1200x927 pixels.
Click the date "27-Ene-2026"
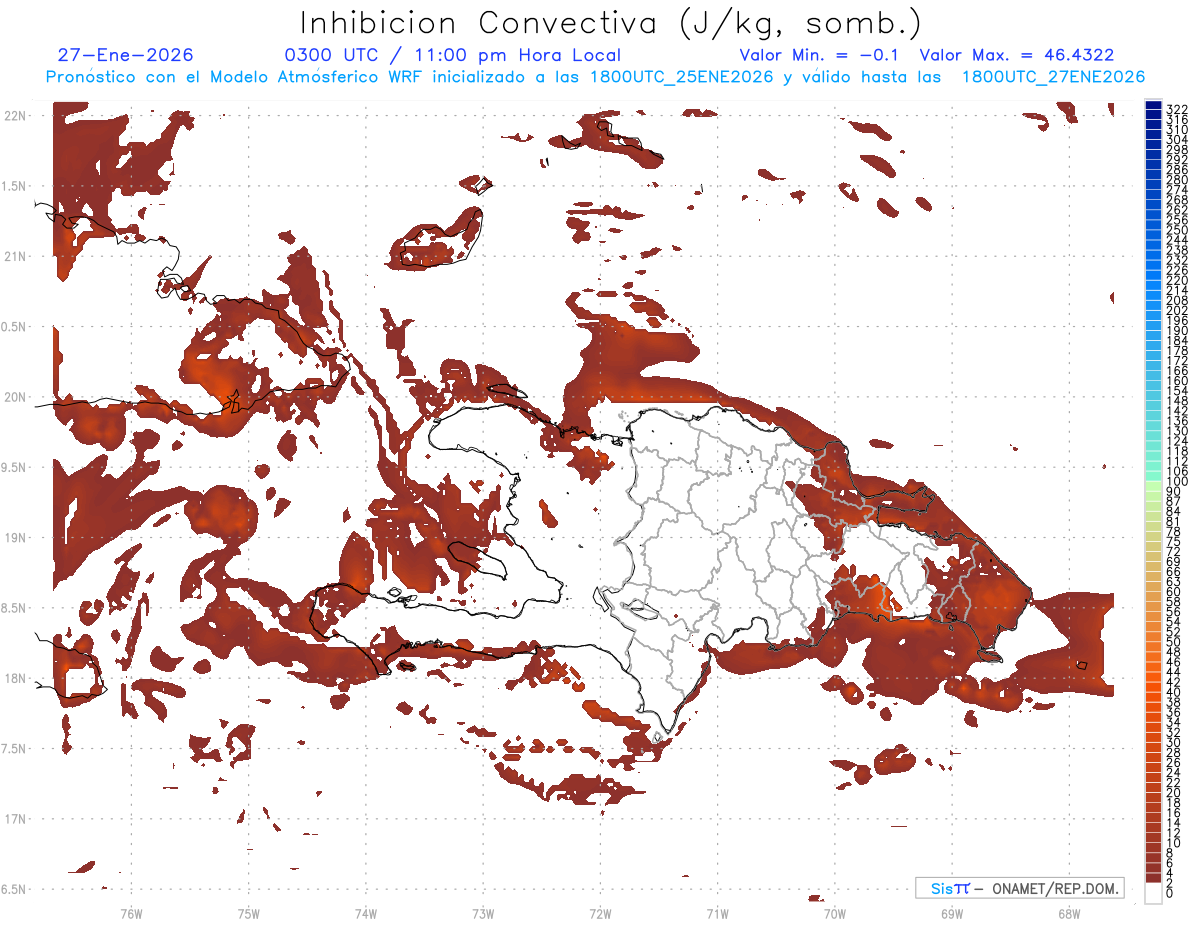tap(126, 55)
